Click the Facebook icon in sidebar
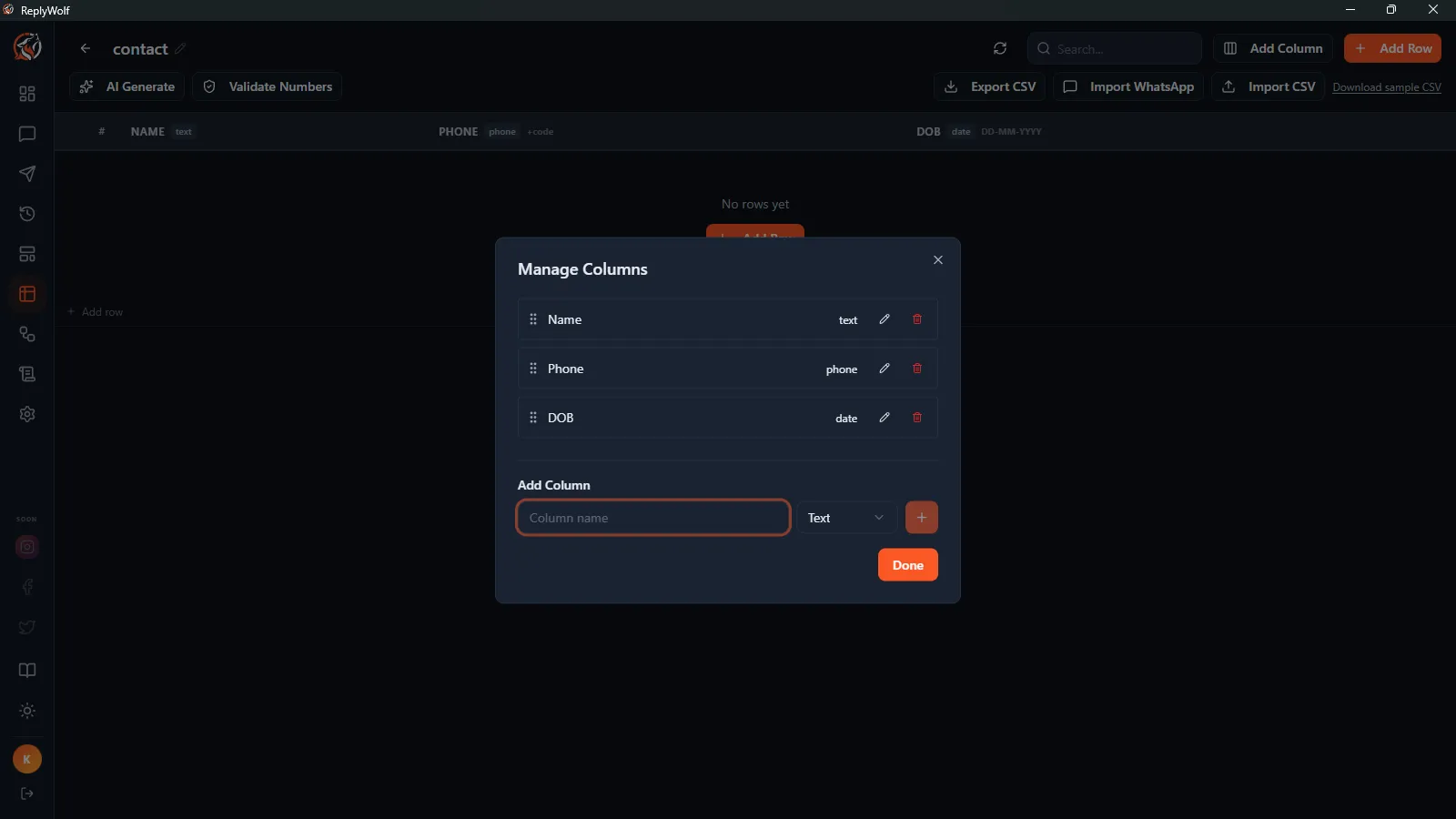The image size is (1456, 819). (27, 587)
